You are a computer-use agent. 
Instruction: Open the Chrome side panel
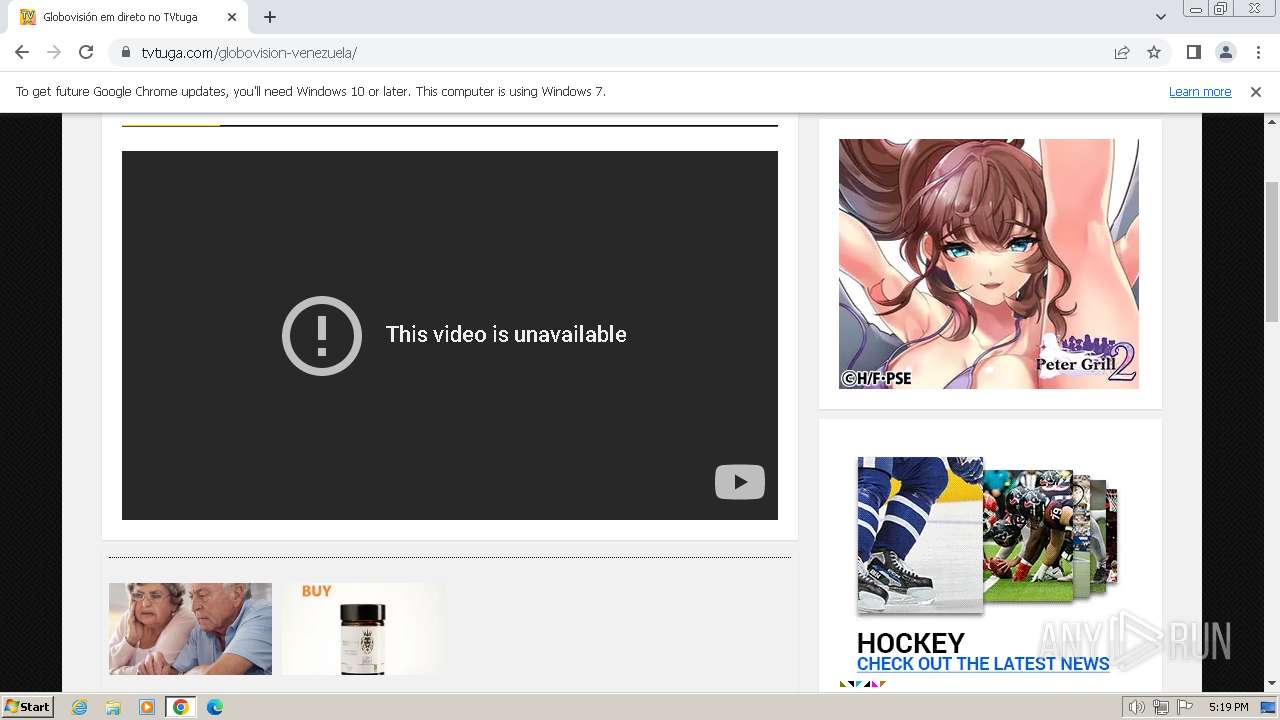click(x=1193, y=53)
